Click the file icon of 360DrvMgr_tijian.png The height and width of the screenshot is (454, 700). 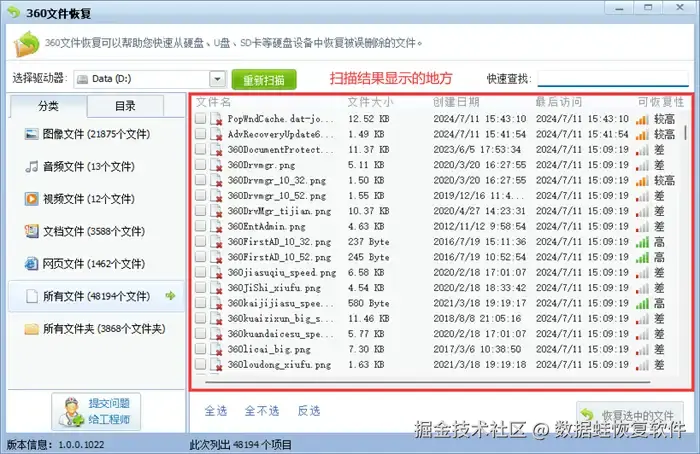[216, 211]
